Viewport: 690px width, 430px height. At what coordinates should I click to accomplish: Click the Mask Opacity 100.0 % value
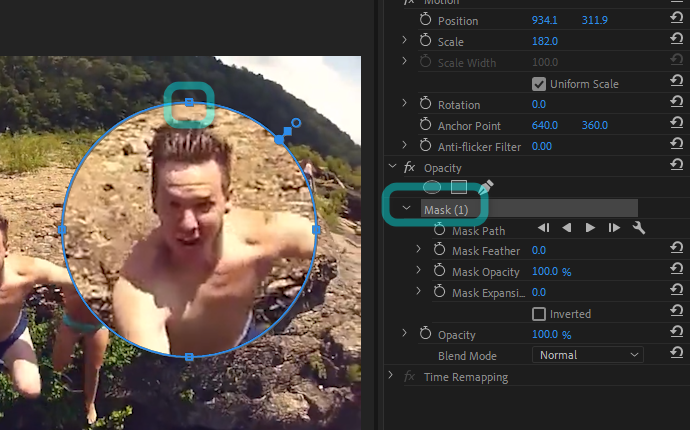pyautogui.click(x=551, y=271)
